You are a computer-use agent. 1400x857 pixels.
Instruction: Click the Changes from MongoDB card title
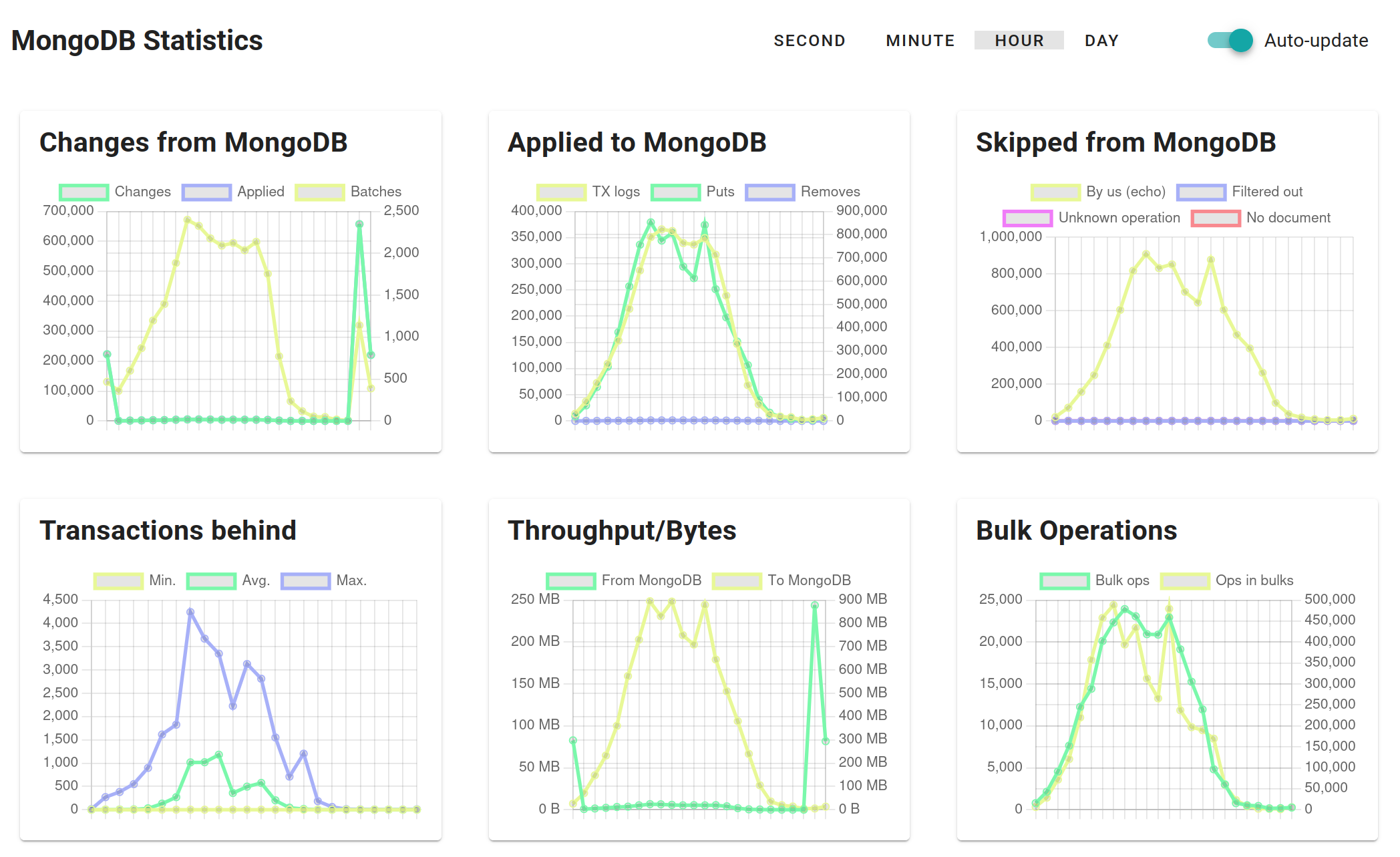click(x=194, y=142)
